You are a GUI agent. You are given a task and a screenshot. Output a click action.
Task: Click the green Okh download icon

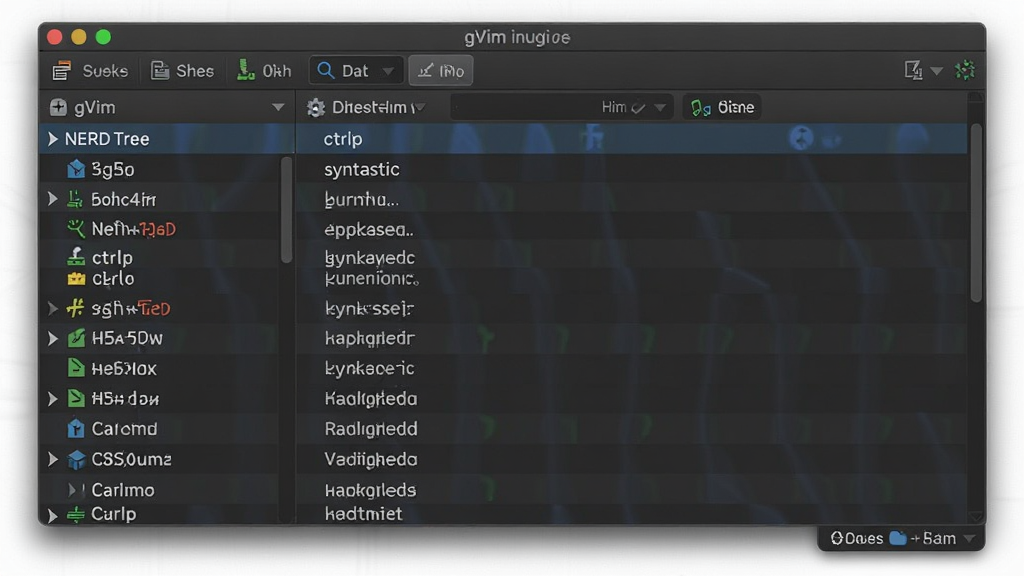245,70
